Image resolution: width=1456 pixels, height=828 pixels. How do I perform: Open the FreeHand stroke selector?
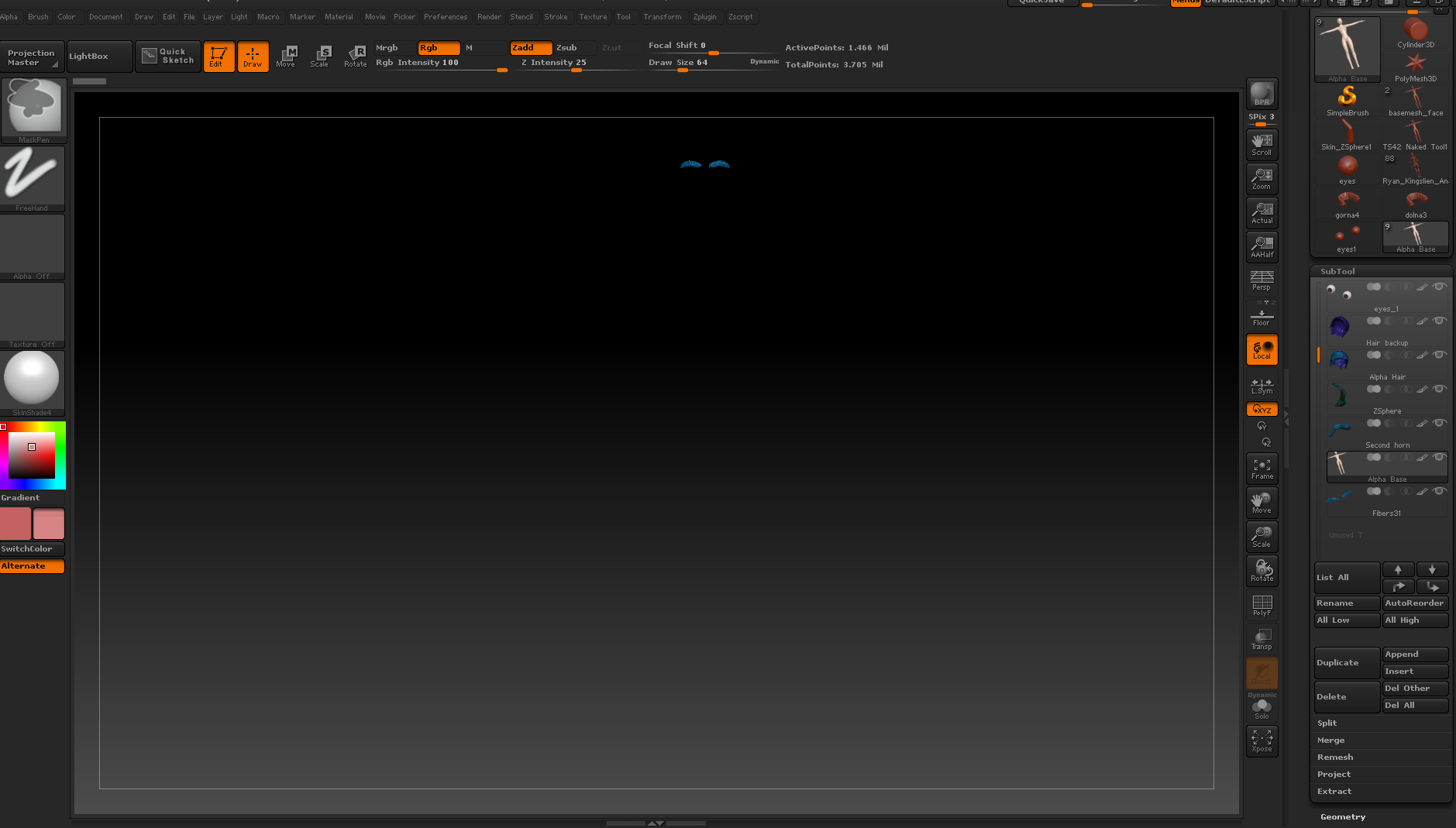(x=33, y=179)
